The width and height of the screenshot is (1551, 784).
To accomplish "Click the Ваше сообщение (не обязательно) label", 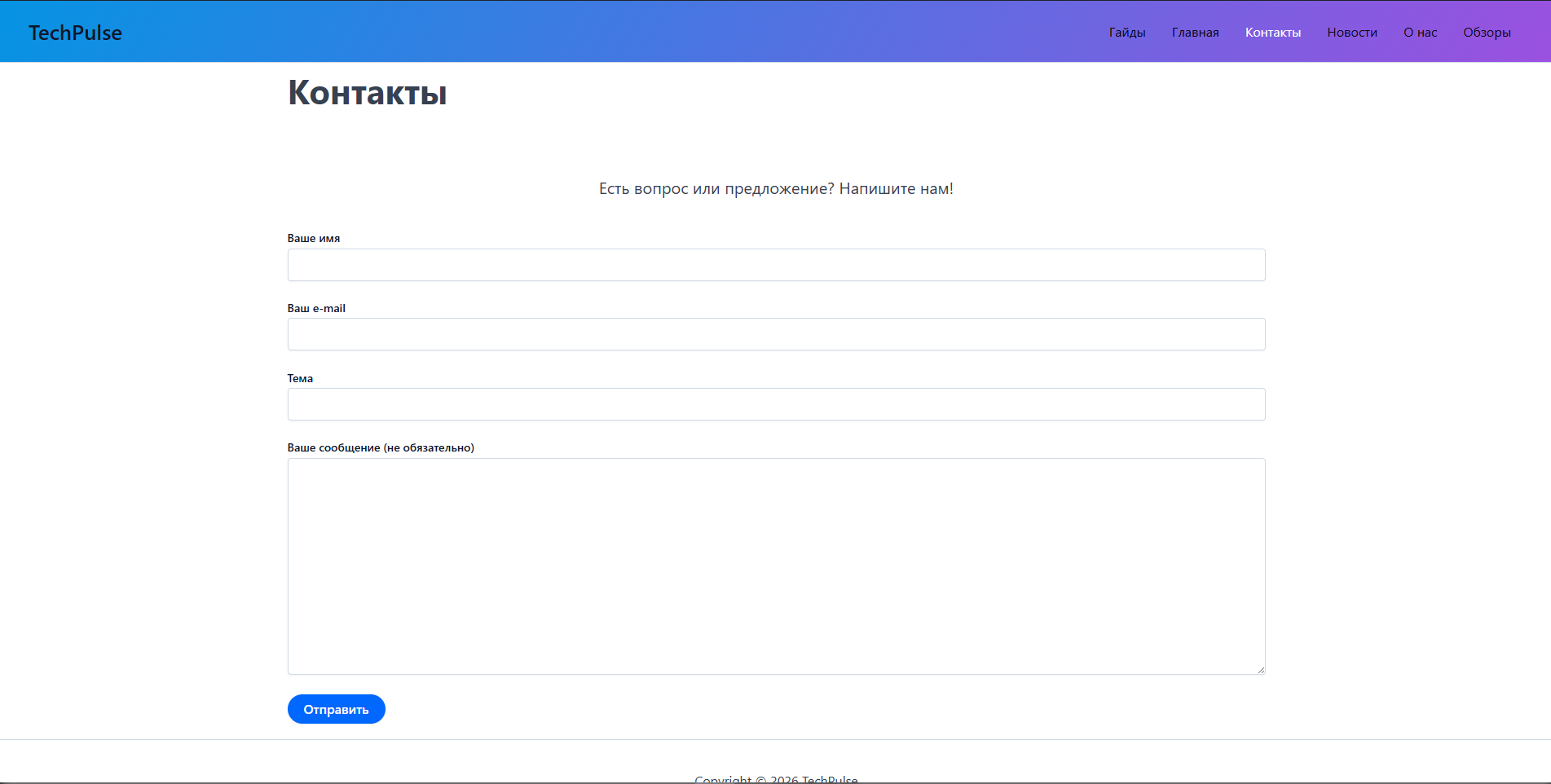I will tap(381, 447).
